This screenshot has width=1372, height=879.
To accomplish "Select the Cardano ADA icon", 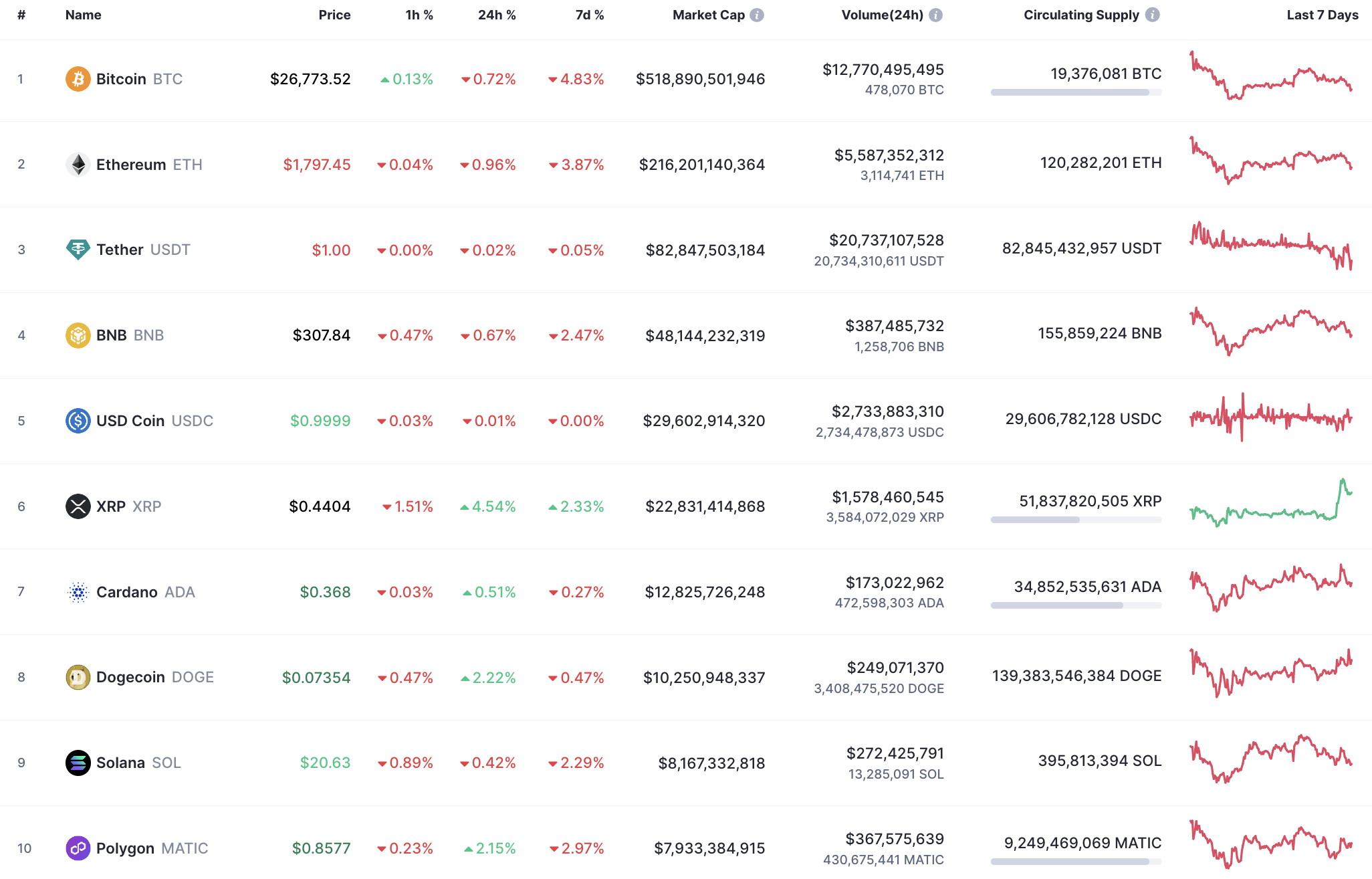I will pyautogui.click(x=78, y=591).
